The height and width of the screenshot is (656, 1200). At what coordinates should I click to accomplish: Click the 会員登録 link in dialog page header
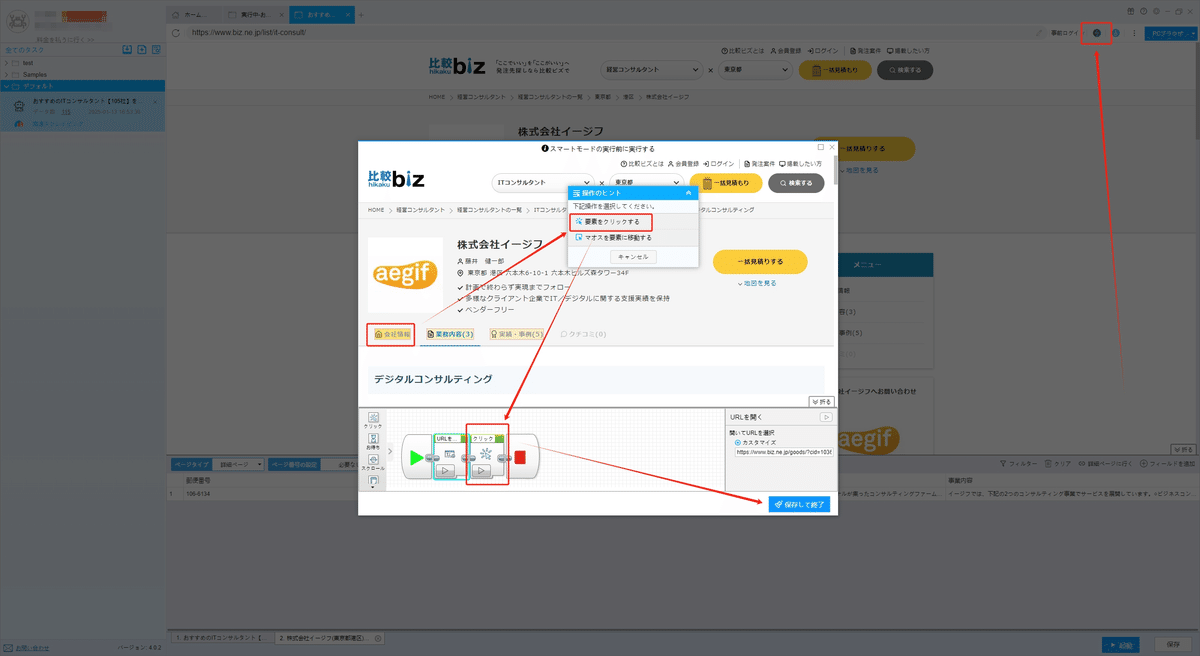coord(683,163)
